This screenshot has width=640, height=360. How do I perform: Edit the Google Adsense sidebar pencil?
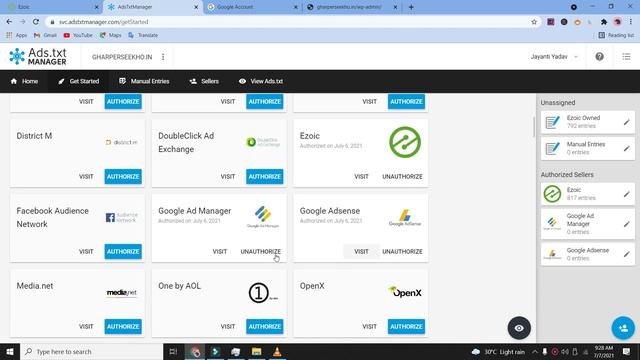click(x=626, y=254)
